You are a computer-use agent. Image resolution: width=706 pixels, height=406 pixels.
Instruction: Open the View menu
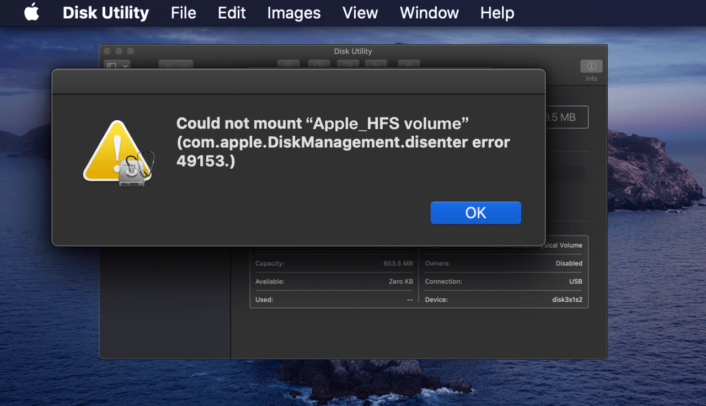360,13
